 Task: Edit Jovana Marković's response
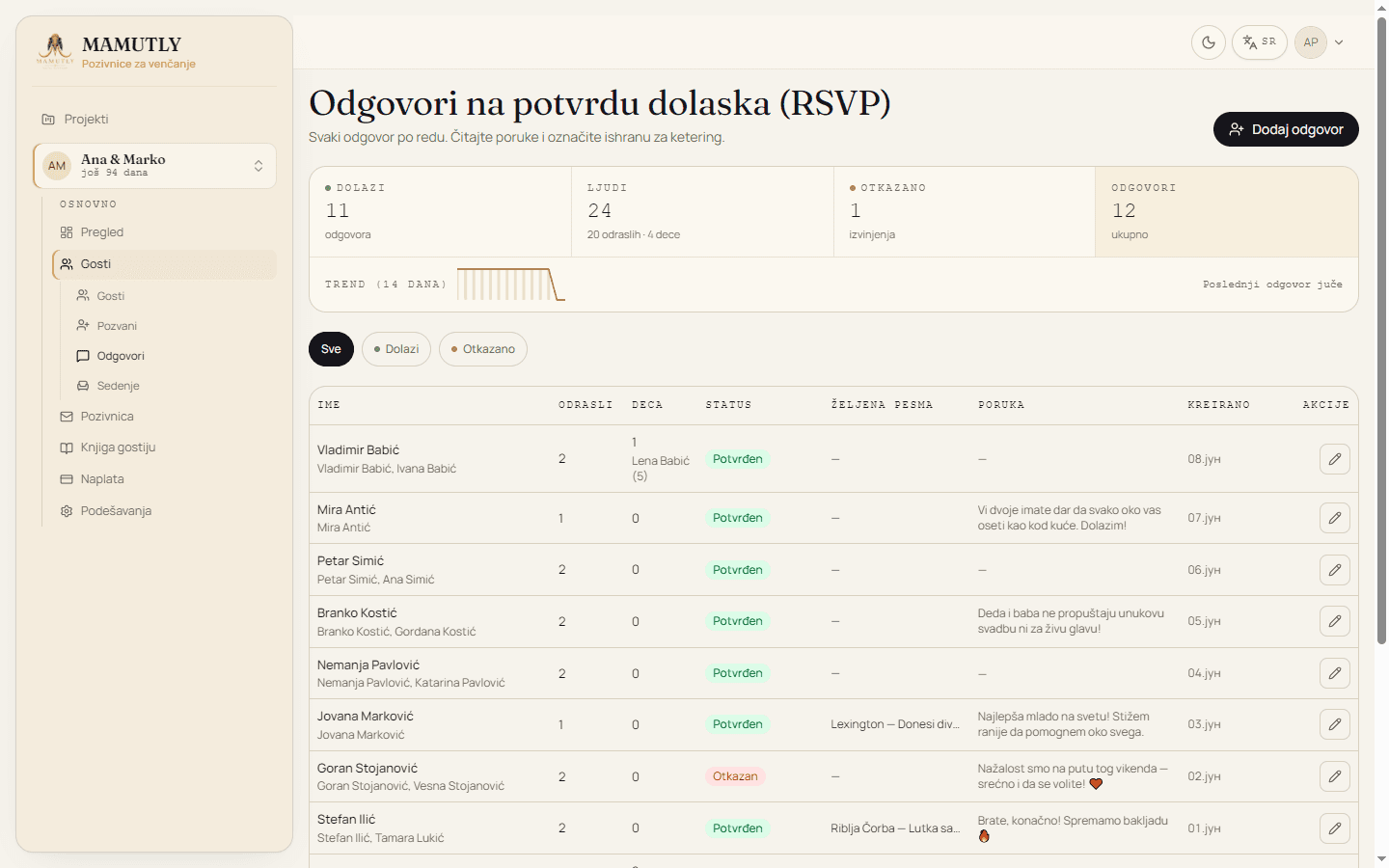[x=1335, y=724]
